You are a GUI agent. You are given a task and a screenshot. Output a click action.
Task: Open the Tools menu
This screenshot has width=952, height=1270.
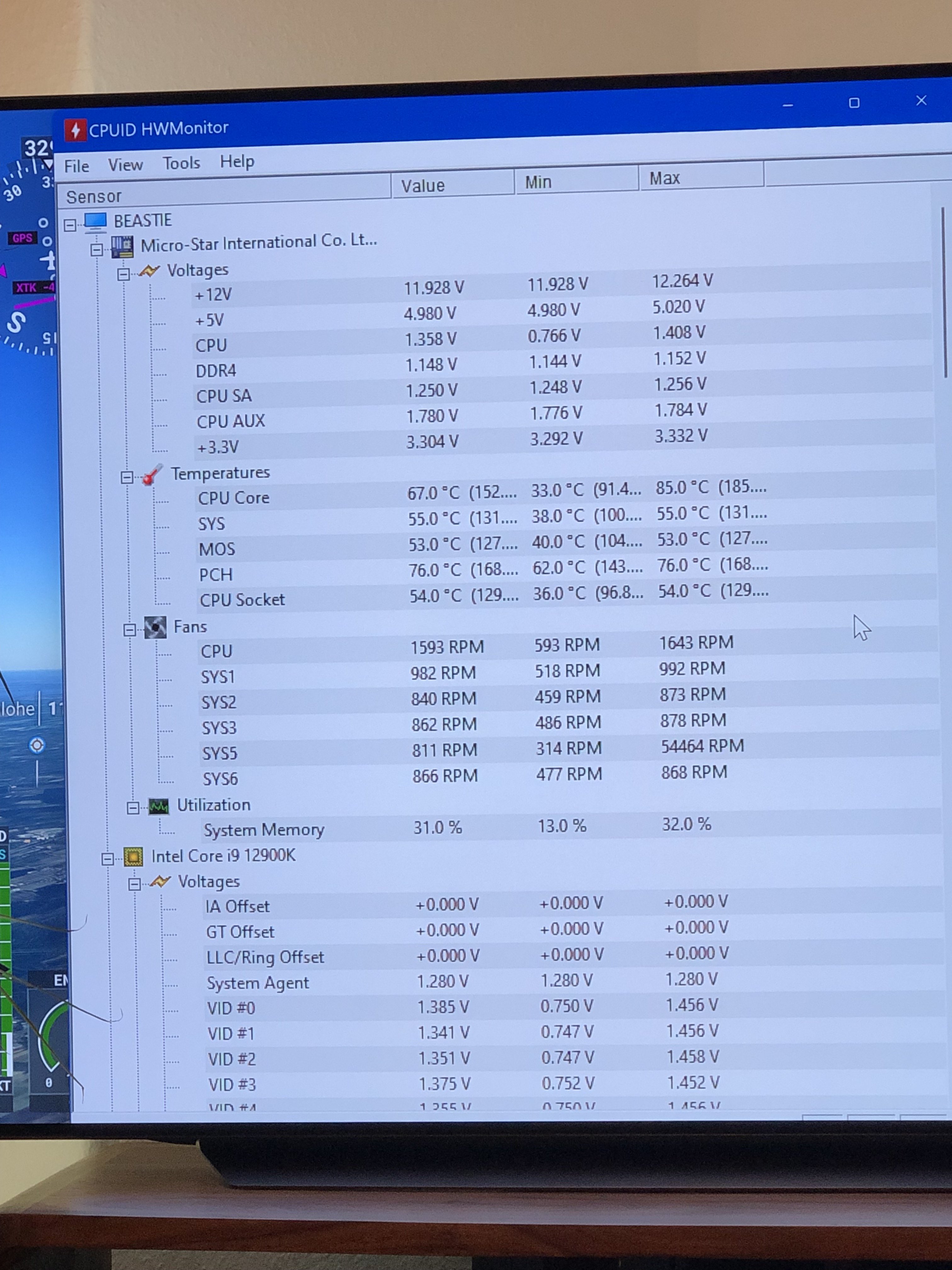tap(181, 163)
